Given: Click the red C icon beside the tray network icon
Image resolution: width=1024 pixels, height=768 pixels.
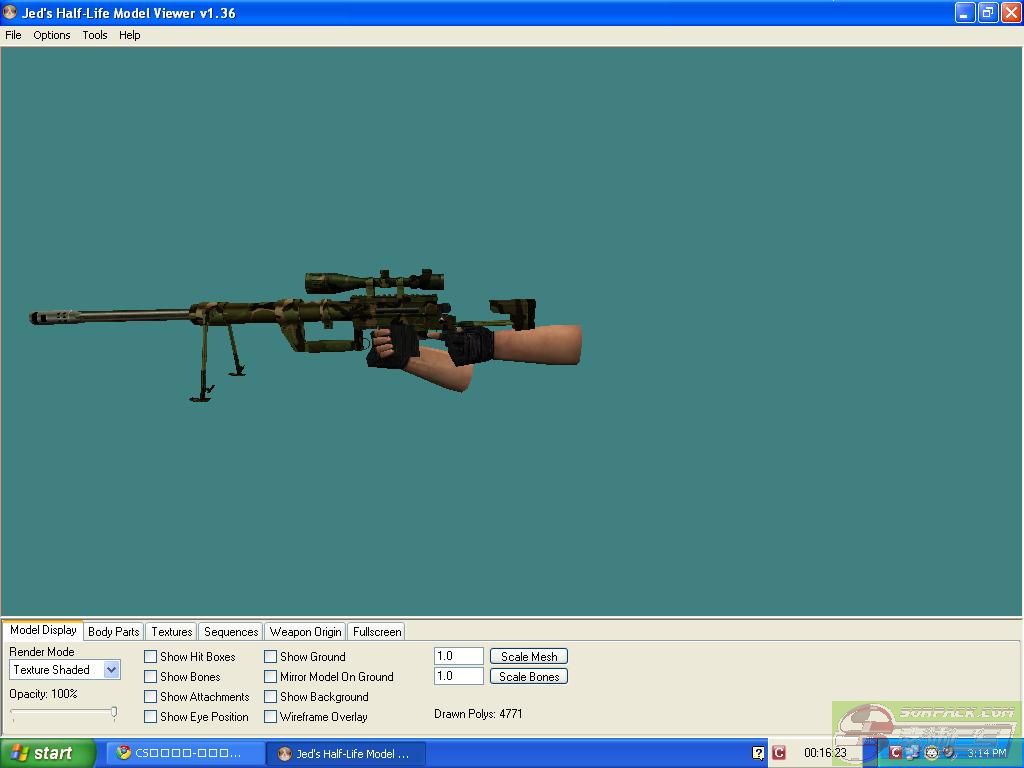Looking at the screenshot, I should click(x=896, y=753).
